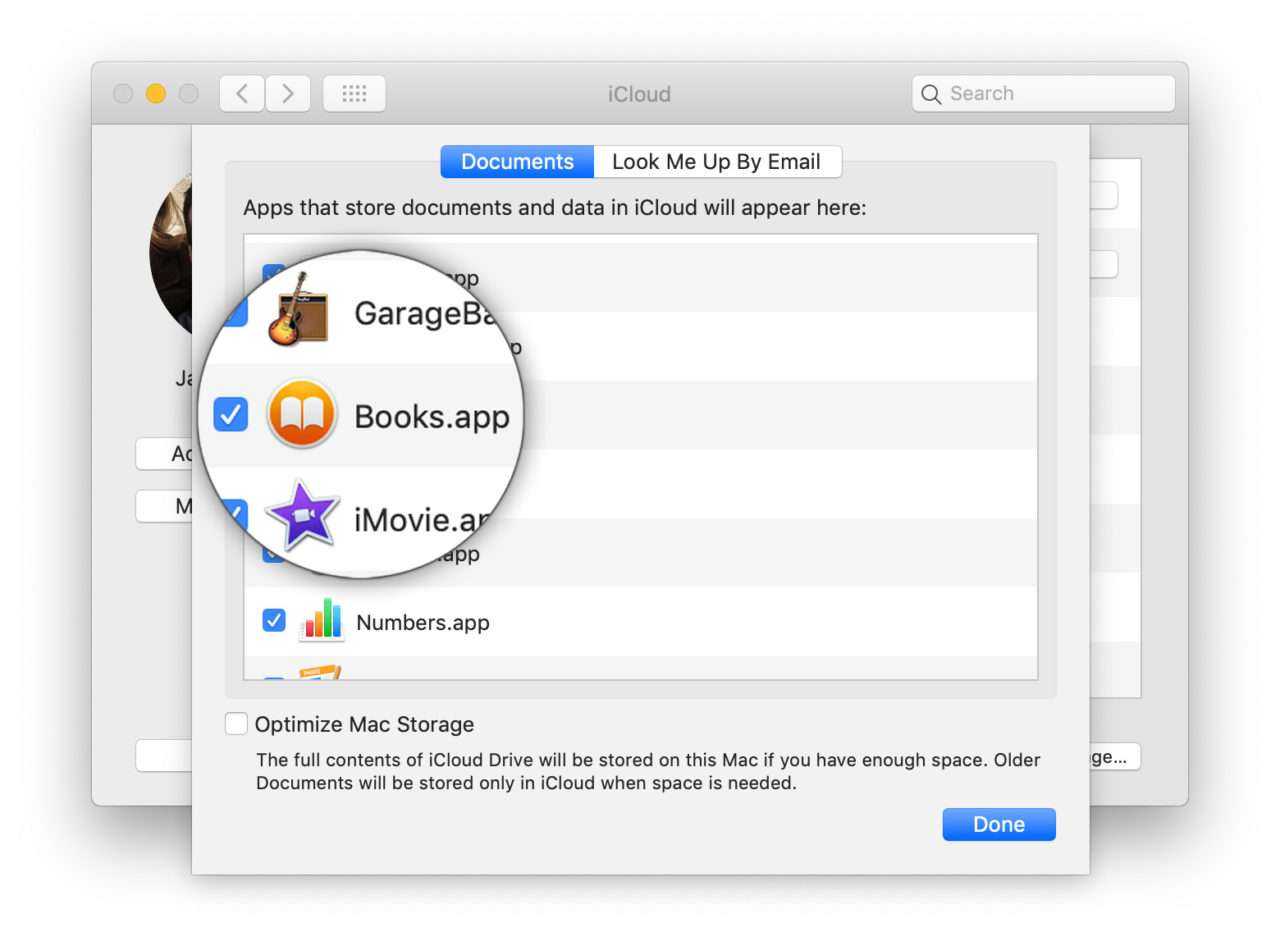This screenshot has height=927, width=1280.
Task: Click the Numbers bar chart icon
Action: (322, 621)
